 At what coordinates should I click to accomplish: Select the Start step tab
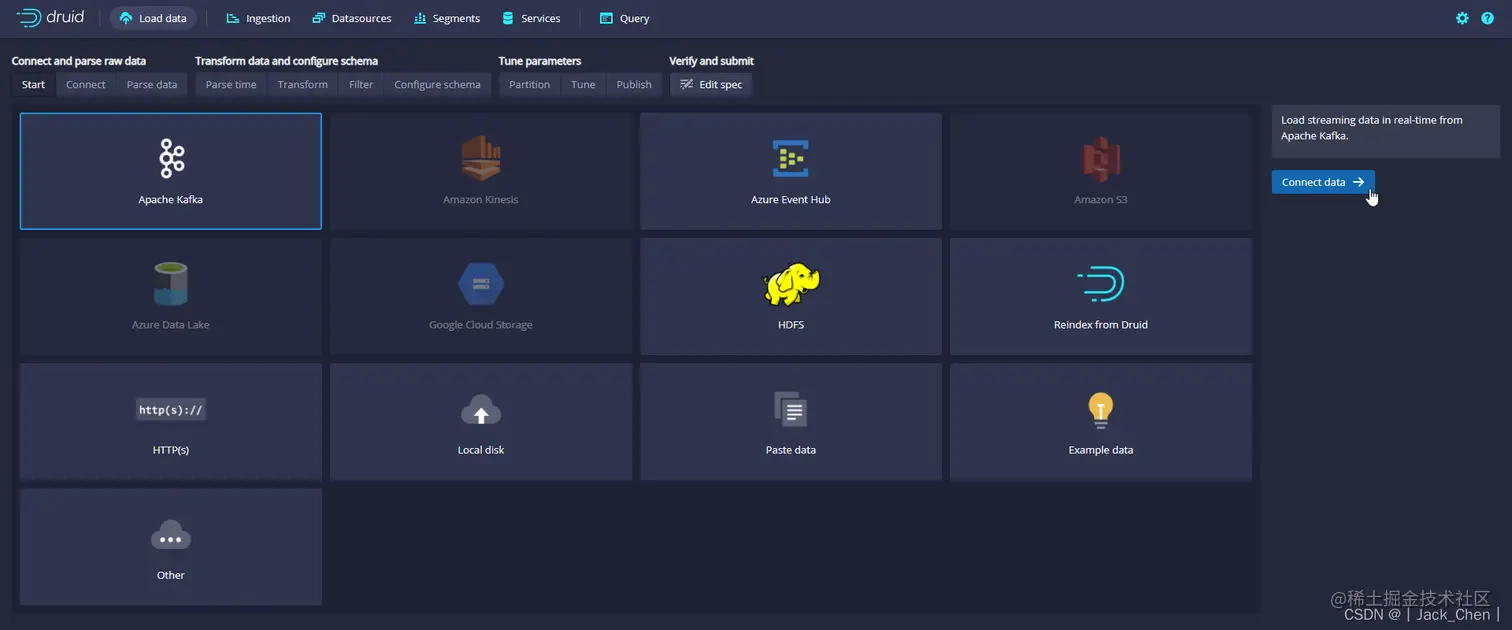pos(34,85)
